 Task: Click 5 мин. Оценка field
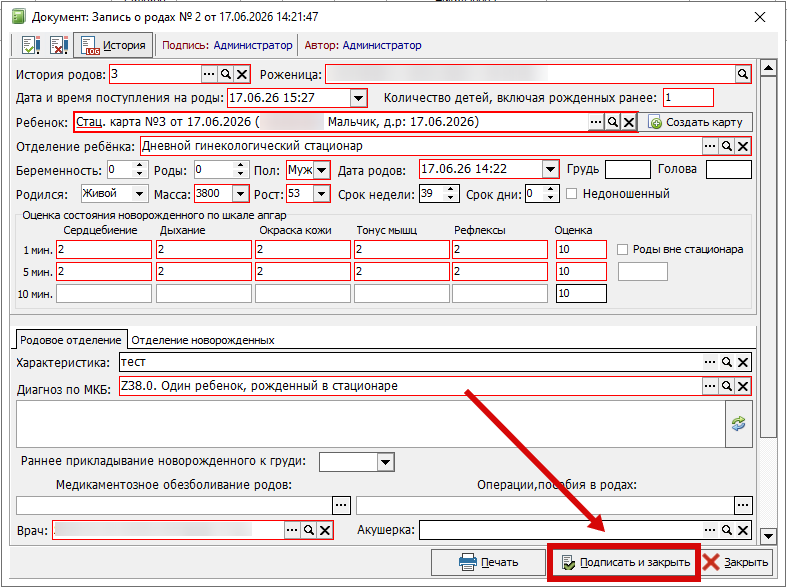(x=581, y=271)
